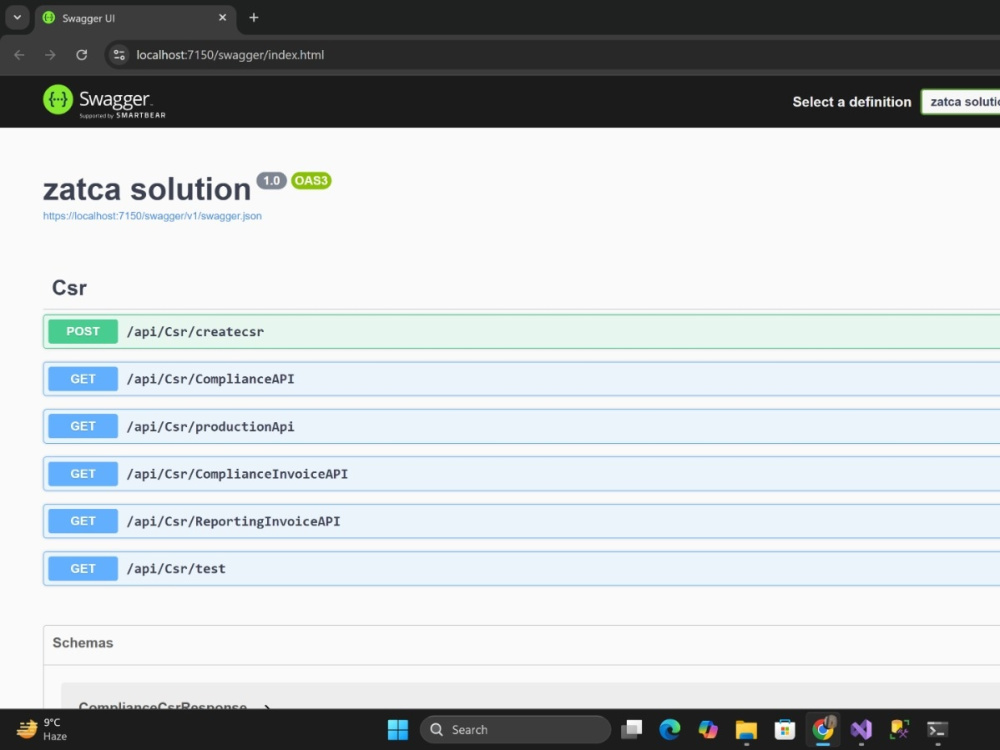Click the 1.0 version badge
Image resolution: width=1000 pixels, height=750 pixels.
click(270, 180)
